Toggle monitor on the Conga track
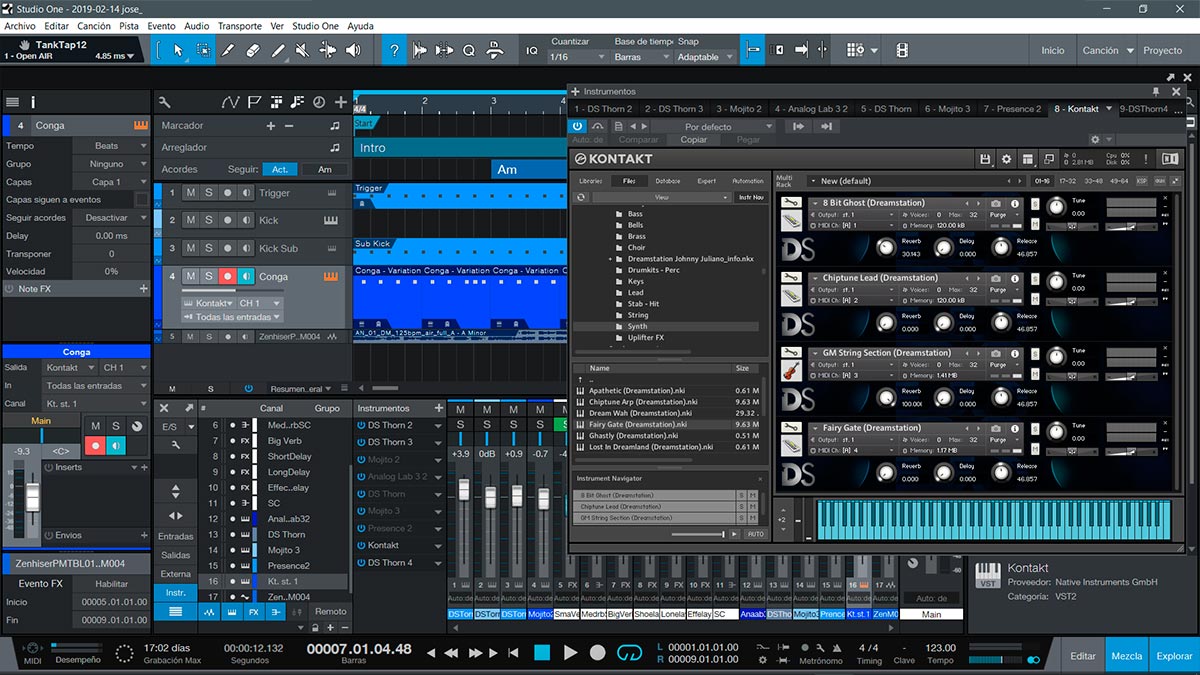This screenshot has height=675, width=1200. coord(246,277)
